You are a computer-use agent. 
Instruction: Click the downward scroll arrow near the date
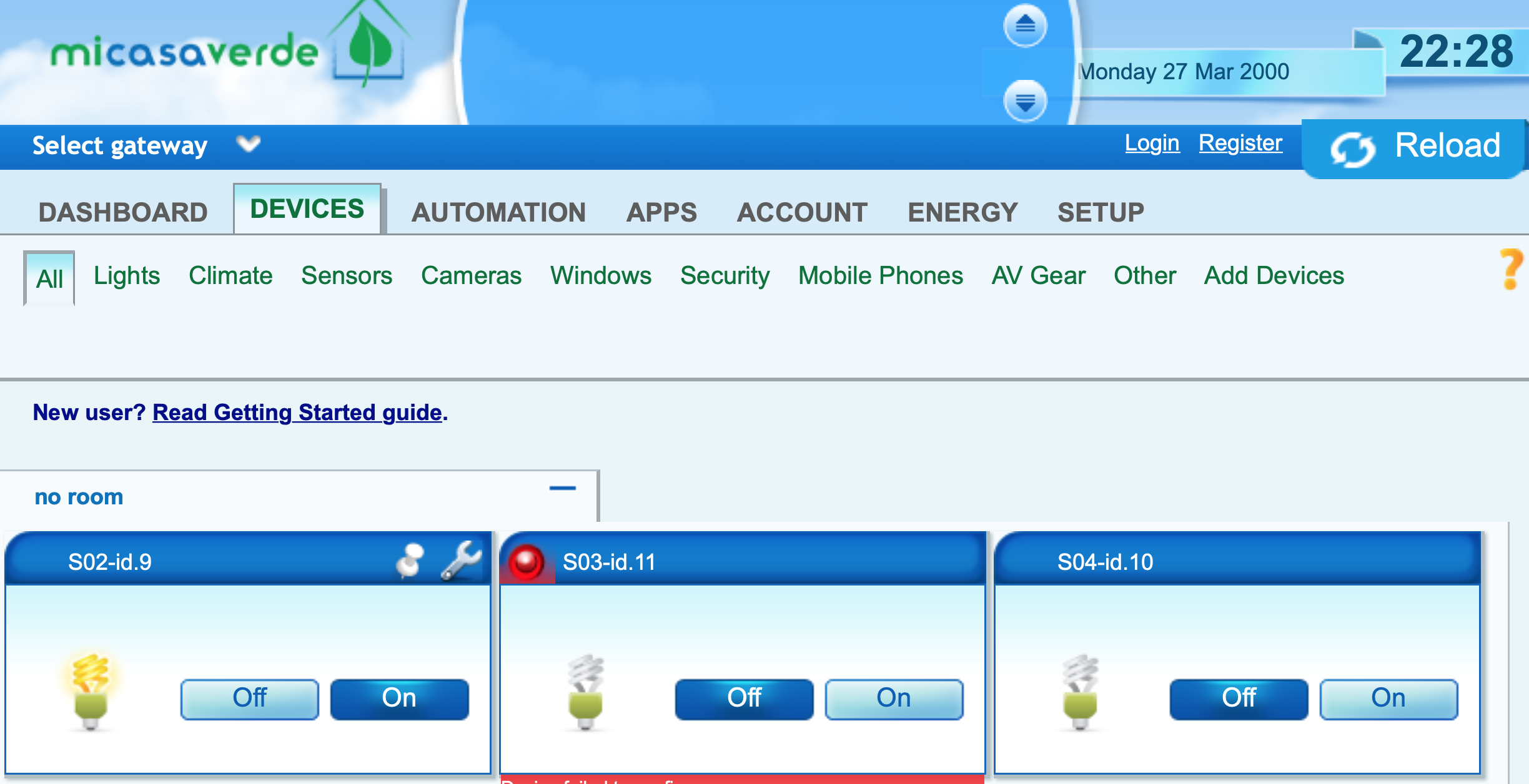tap(1024, 102)
